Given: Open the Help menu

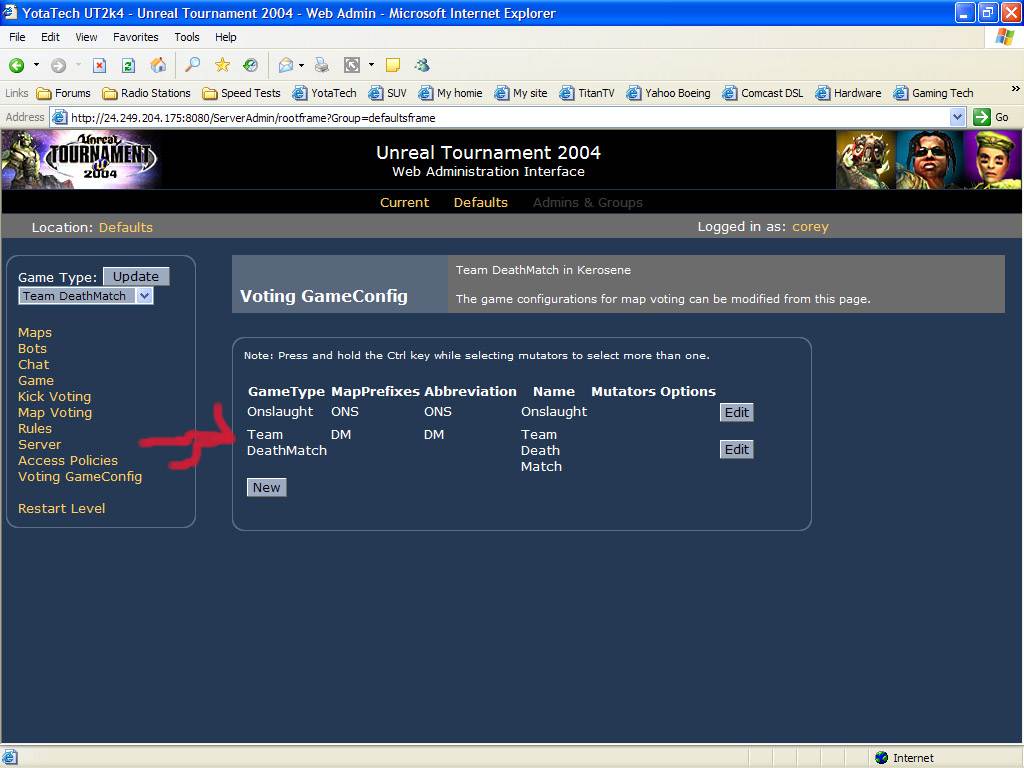Looking at the screenshot, I should click(226, 37).
